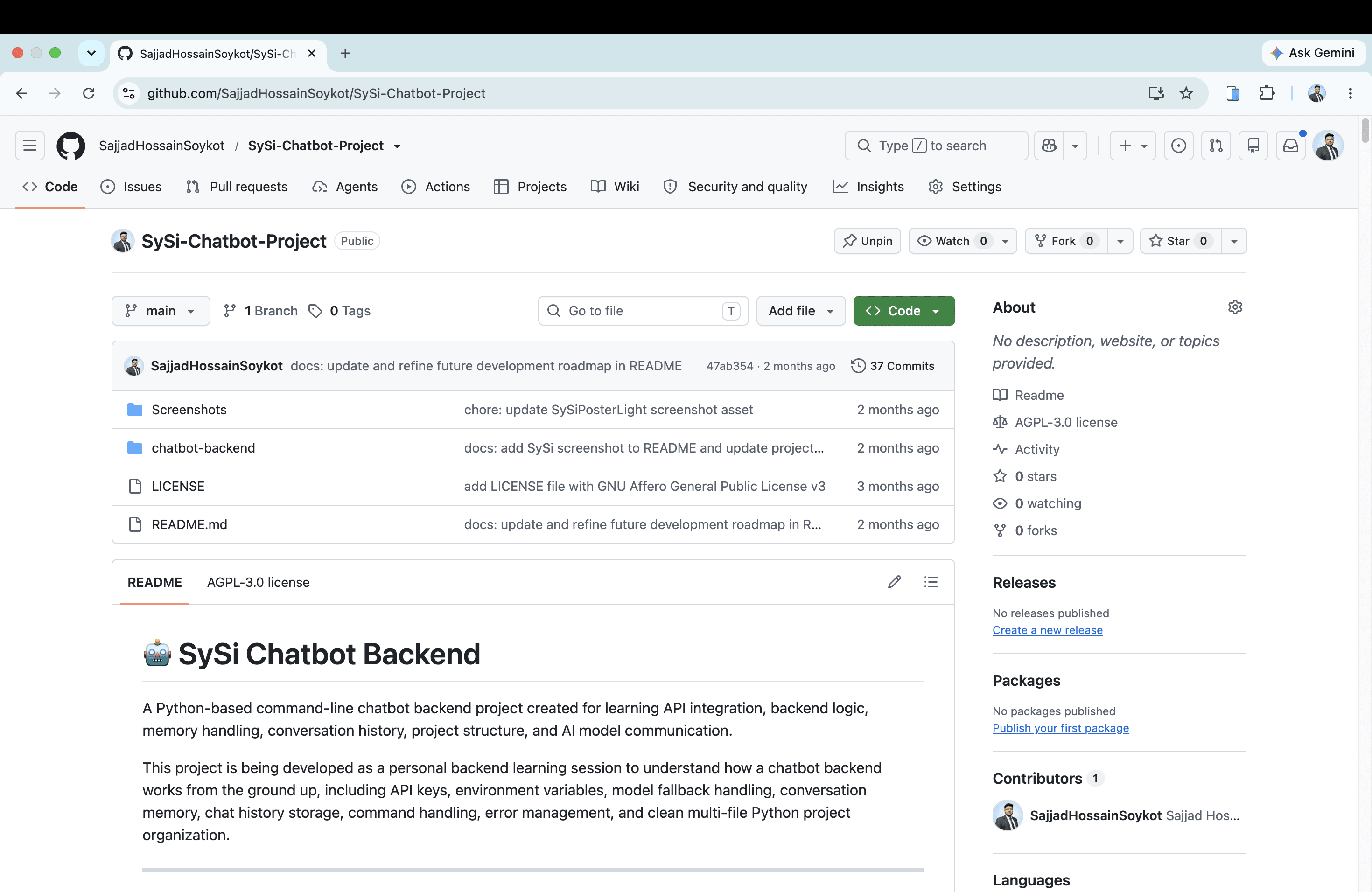Screen dimensions: 1372x892
Task: Open the Chrome three-dot menu
Action: (1350, 93)
